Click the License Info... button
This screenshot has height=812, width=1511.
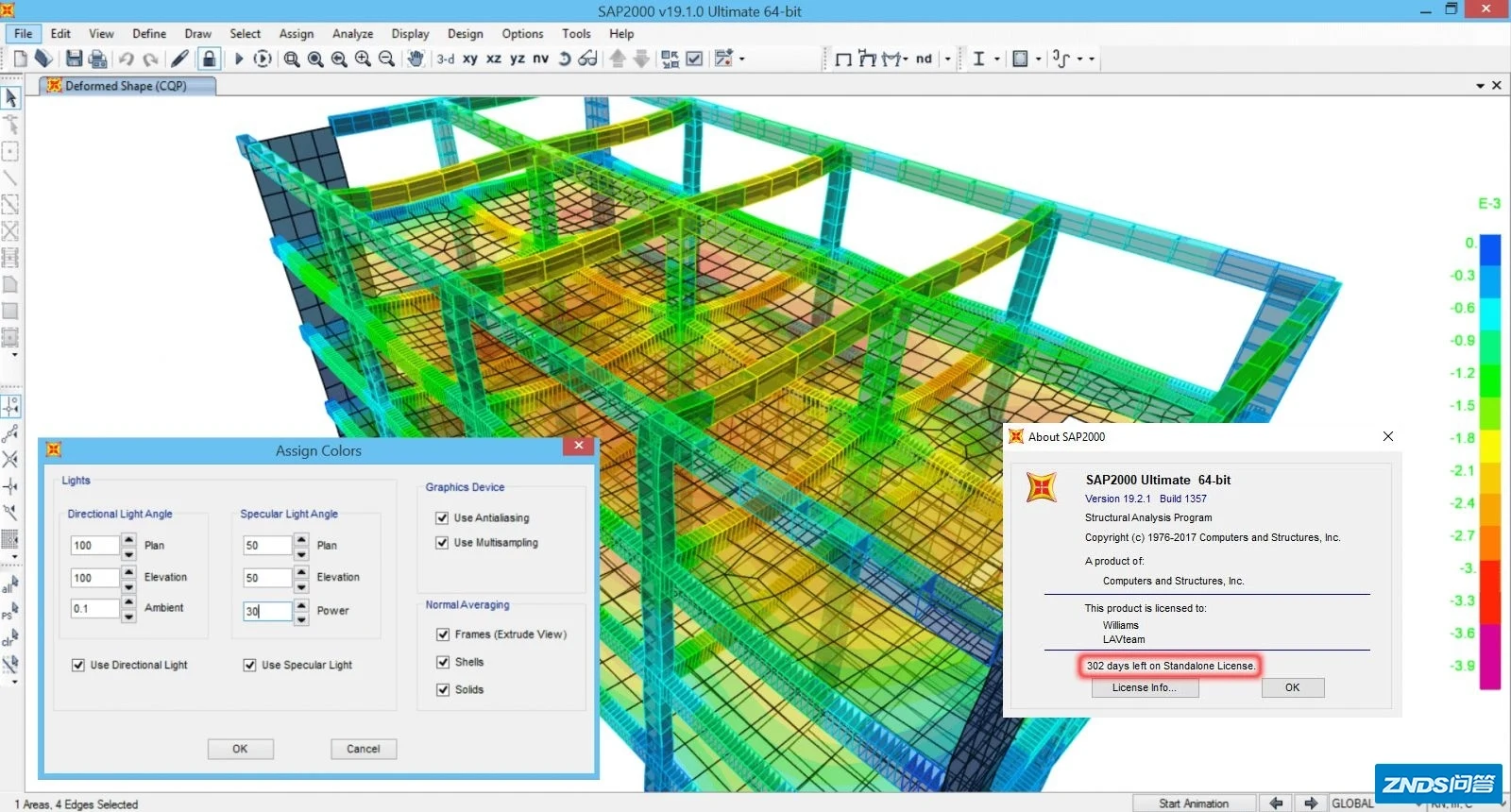pos(1144,687)
